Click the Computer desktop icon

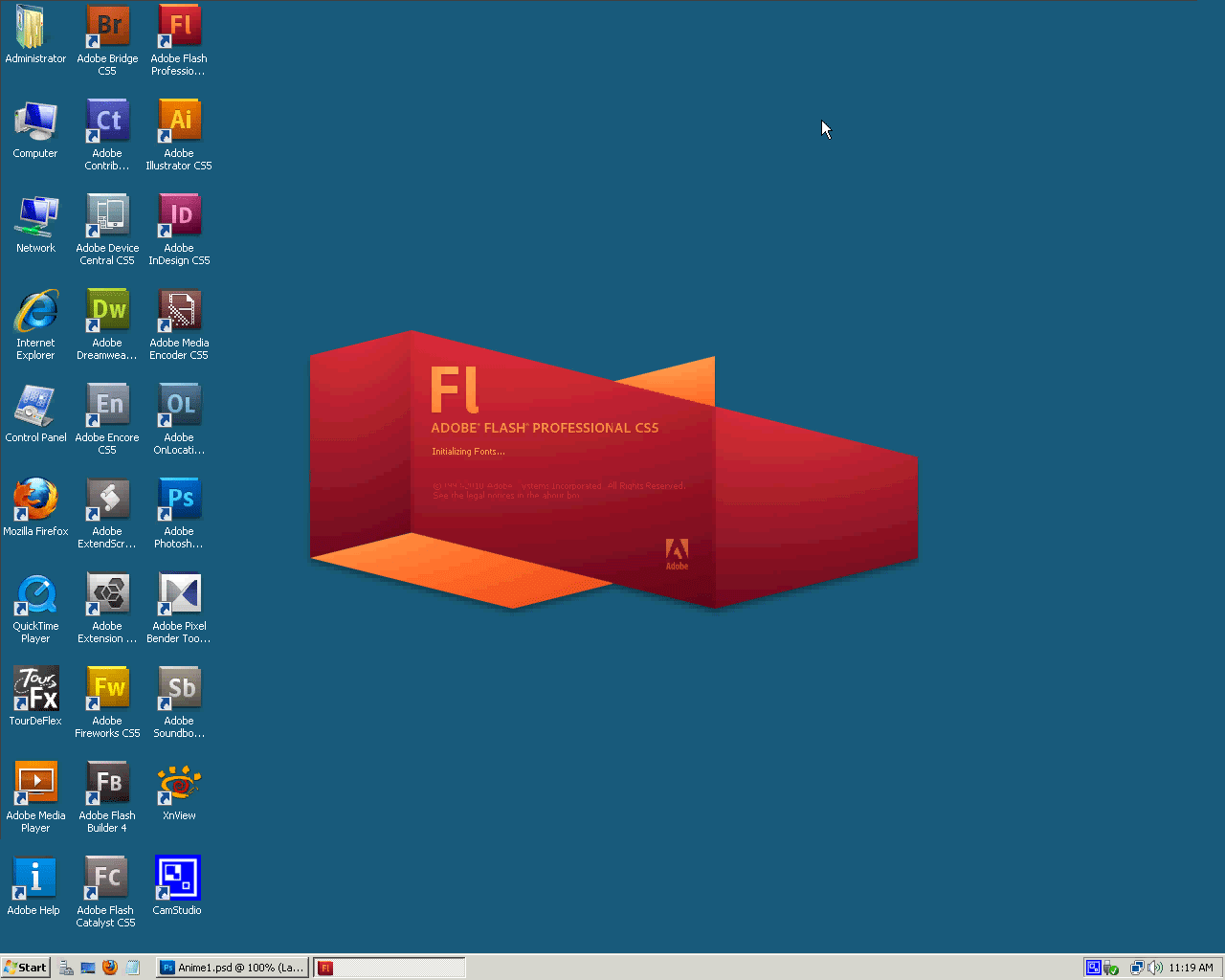coord(35,130)
